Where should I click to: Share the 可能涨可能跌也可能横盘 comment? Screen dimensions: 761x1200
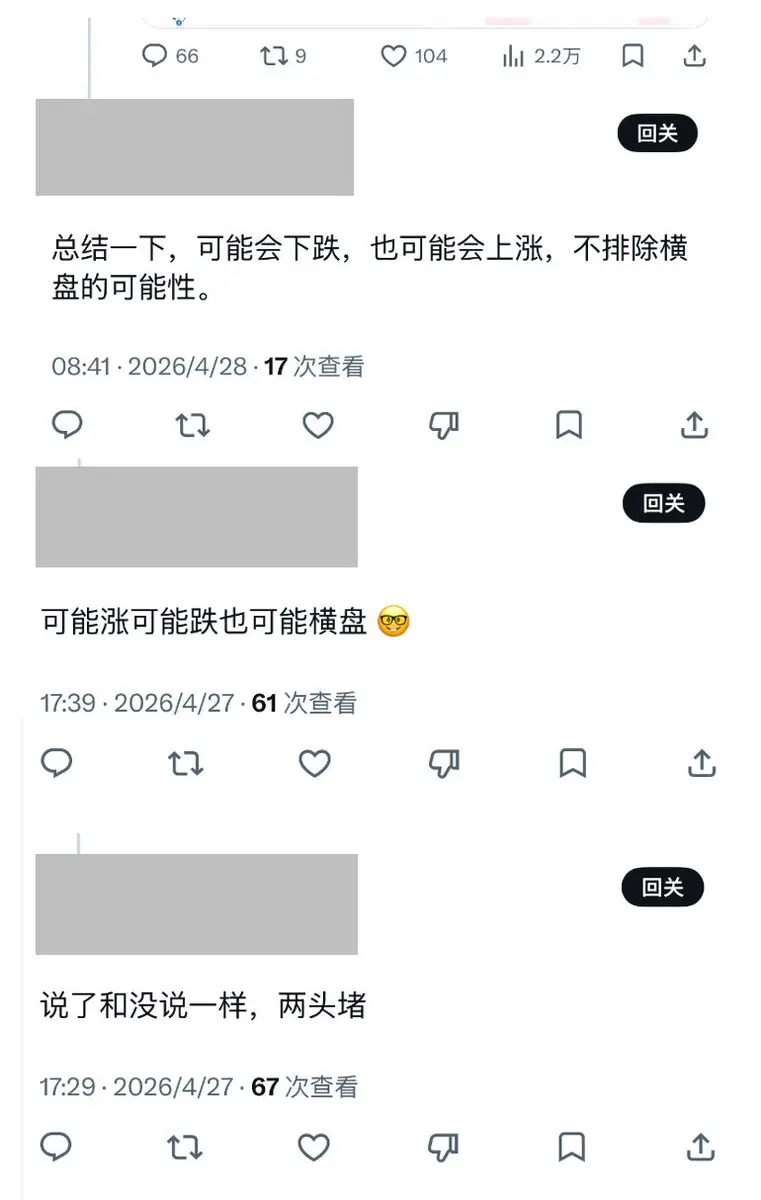702,764
